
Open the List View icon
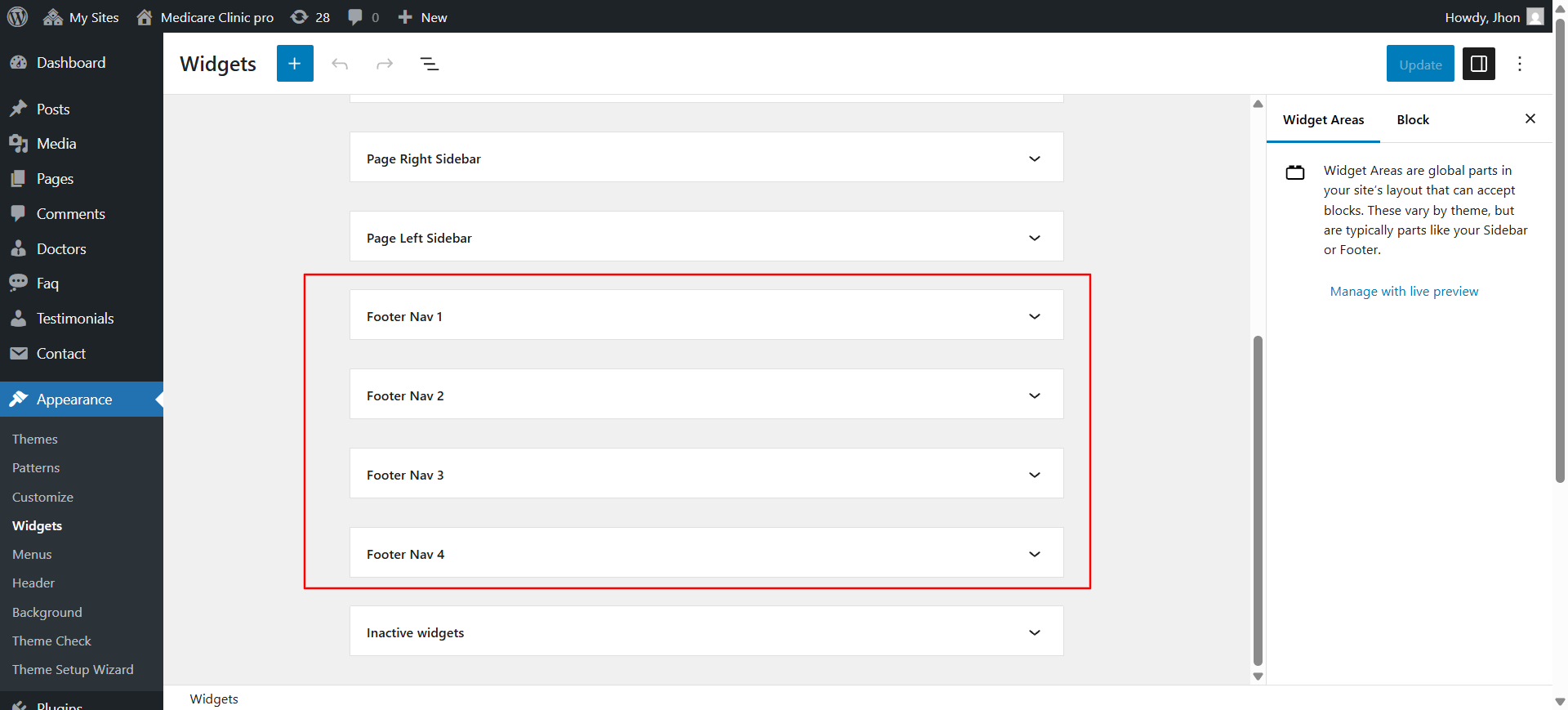point(430,64)
